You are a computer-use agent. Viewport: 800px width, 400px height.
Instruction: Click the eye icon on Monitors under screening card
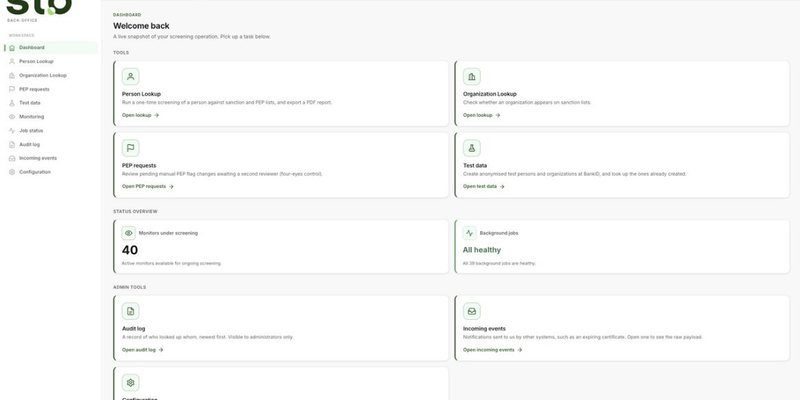[x=129, y=233]
